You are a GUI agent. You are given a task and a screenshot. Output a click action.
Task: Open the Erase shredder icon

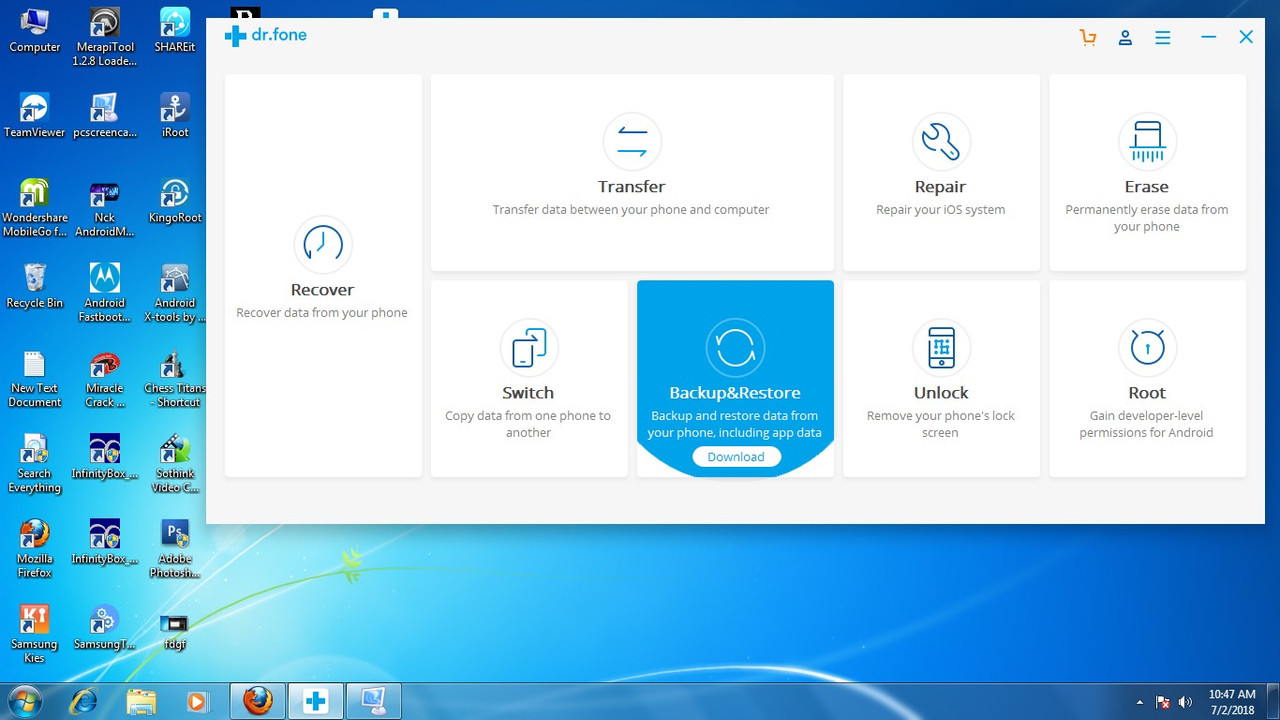(x=1147, y=141)
